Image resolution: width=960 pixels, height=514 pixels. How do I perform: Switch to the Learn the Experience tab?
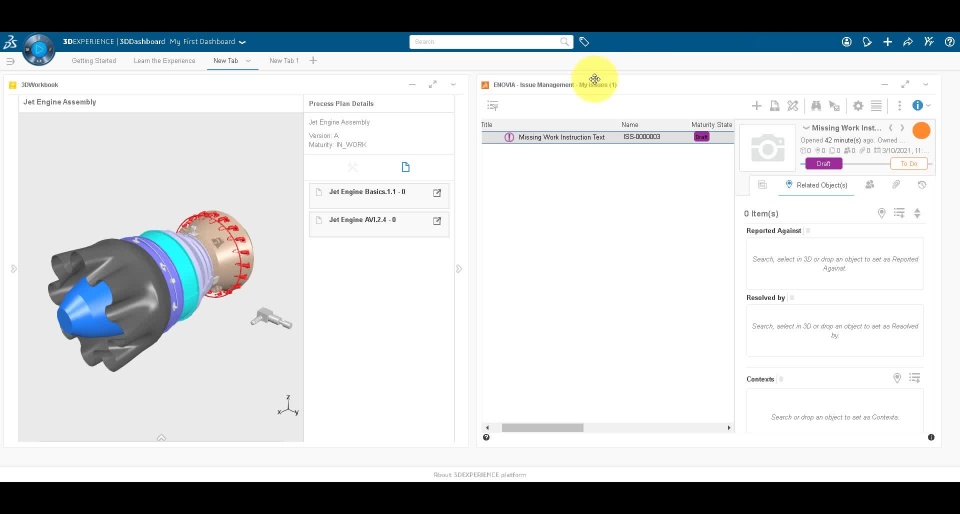click(164, 61)
